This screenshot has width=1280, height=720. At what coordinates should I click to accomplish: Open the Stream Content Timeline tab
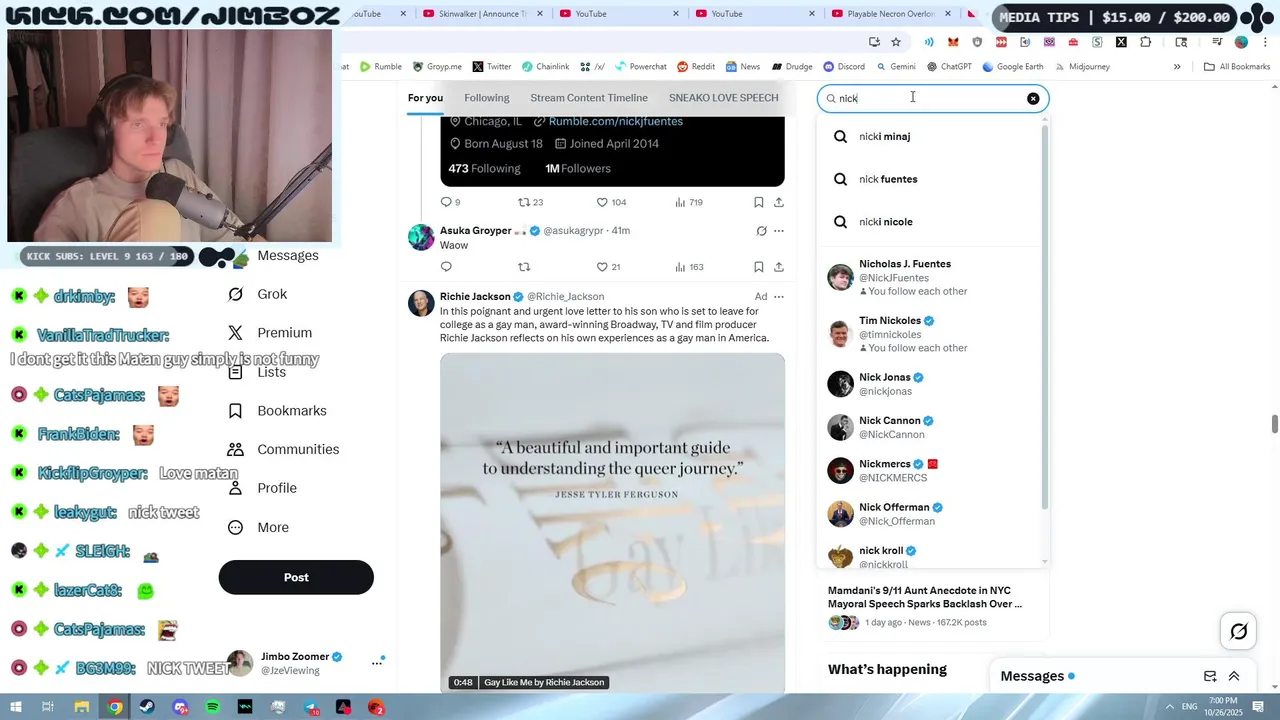[x=589, y=98]
